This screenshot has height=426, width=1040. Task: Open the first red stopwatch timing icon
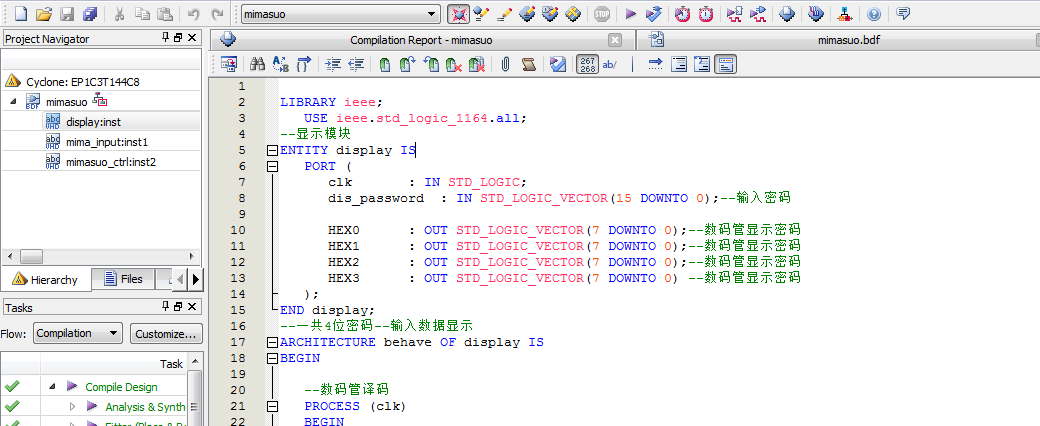682,13
